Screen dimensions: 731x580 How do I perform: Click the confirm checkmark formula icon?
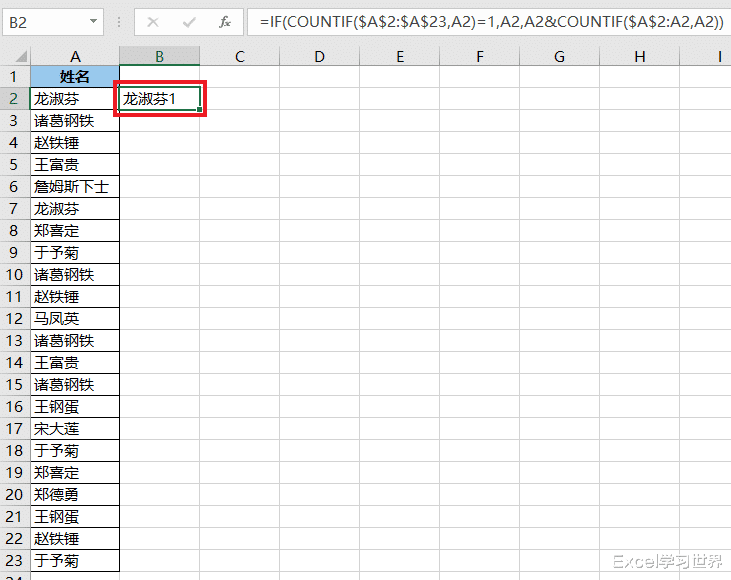(189, 22)
